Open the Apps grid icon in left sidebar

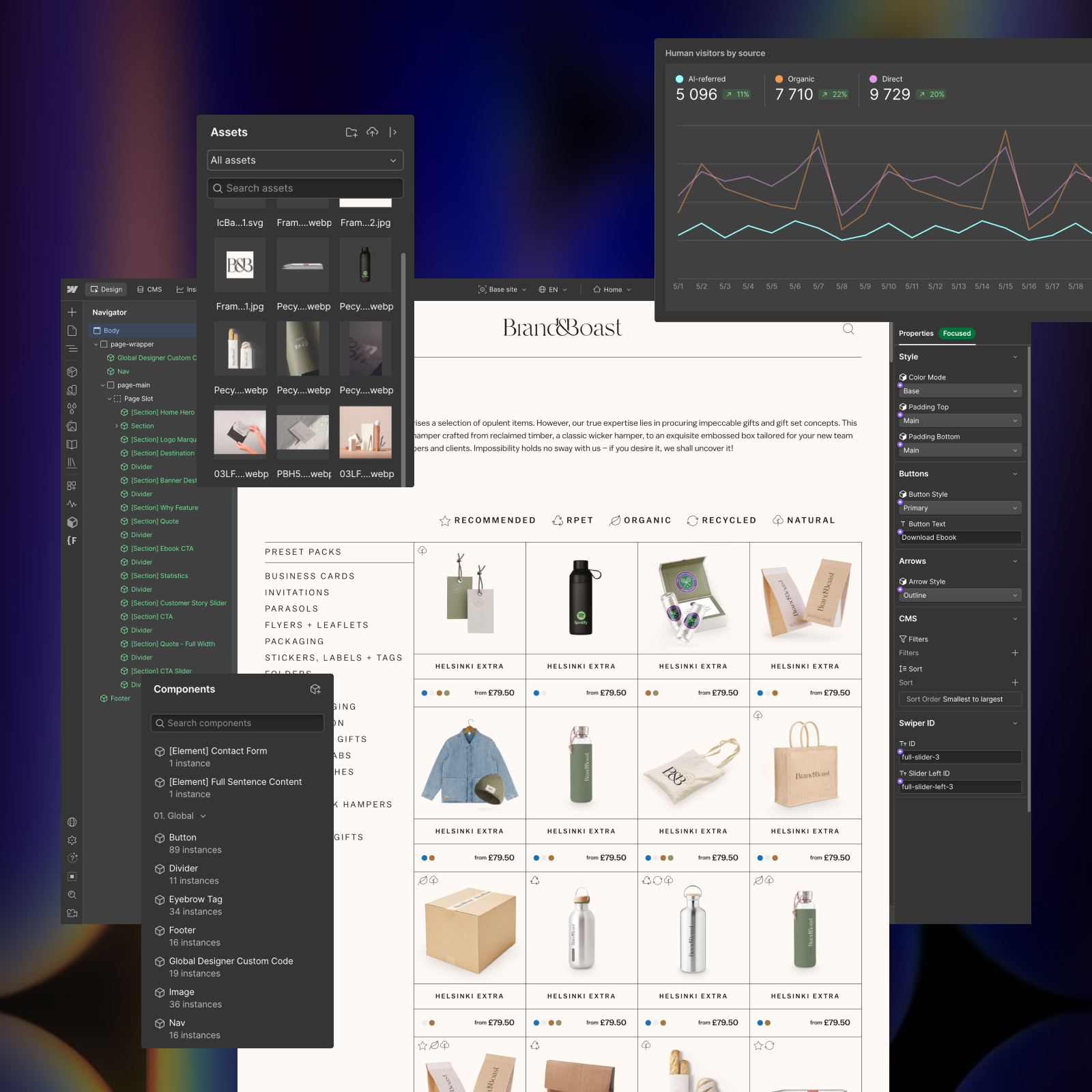click(72, 486)
